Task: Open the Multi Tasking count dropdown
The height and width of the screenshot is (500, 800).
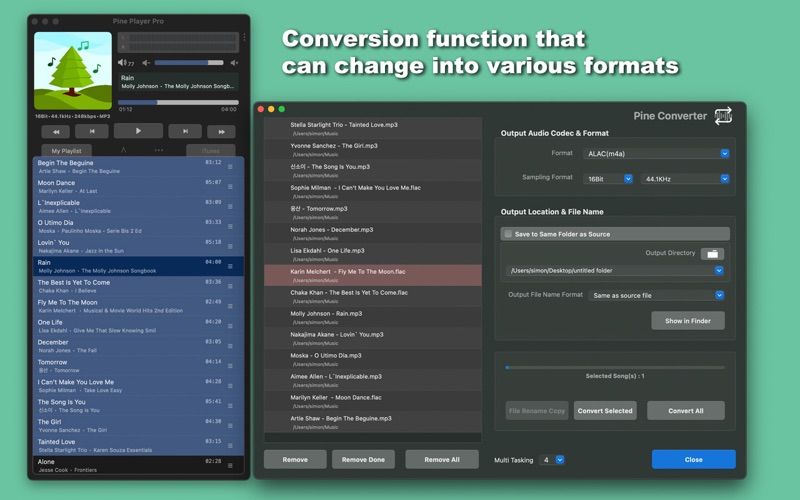Action: (x=552, y=460)
